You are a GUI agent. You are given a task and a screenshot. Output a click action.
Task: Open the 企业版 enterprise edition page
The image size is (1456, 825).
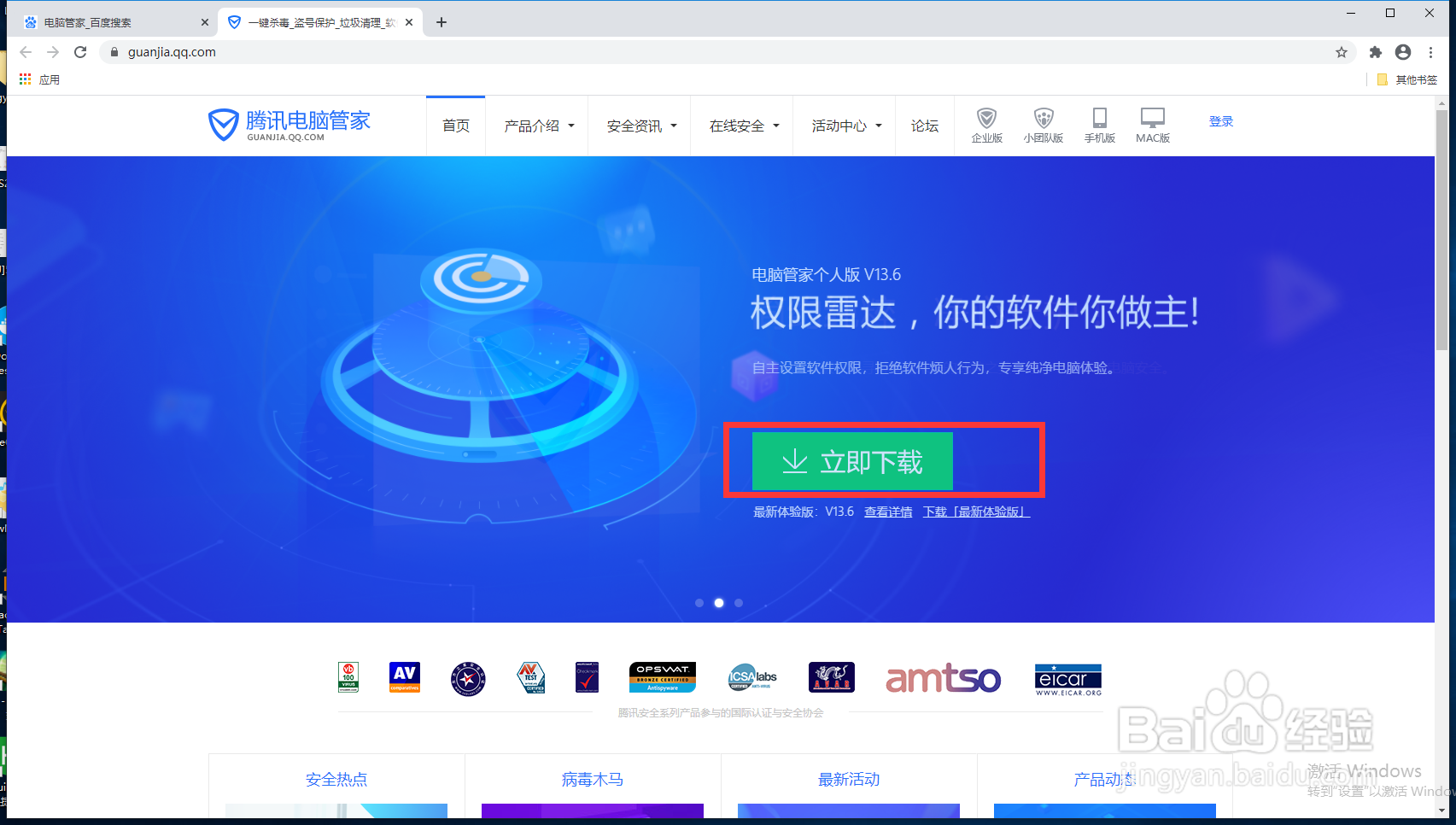click(986, 125)
